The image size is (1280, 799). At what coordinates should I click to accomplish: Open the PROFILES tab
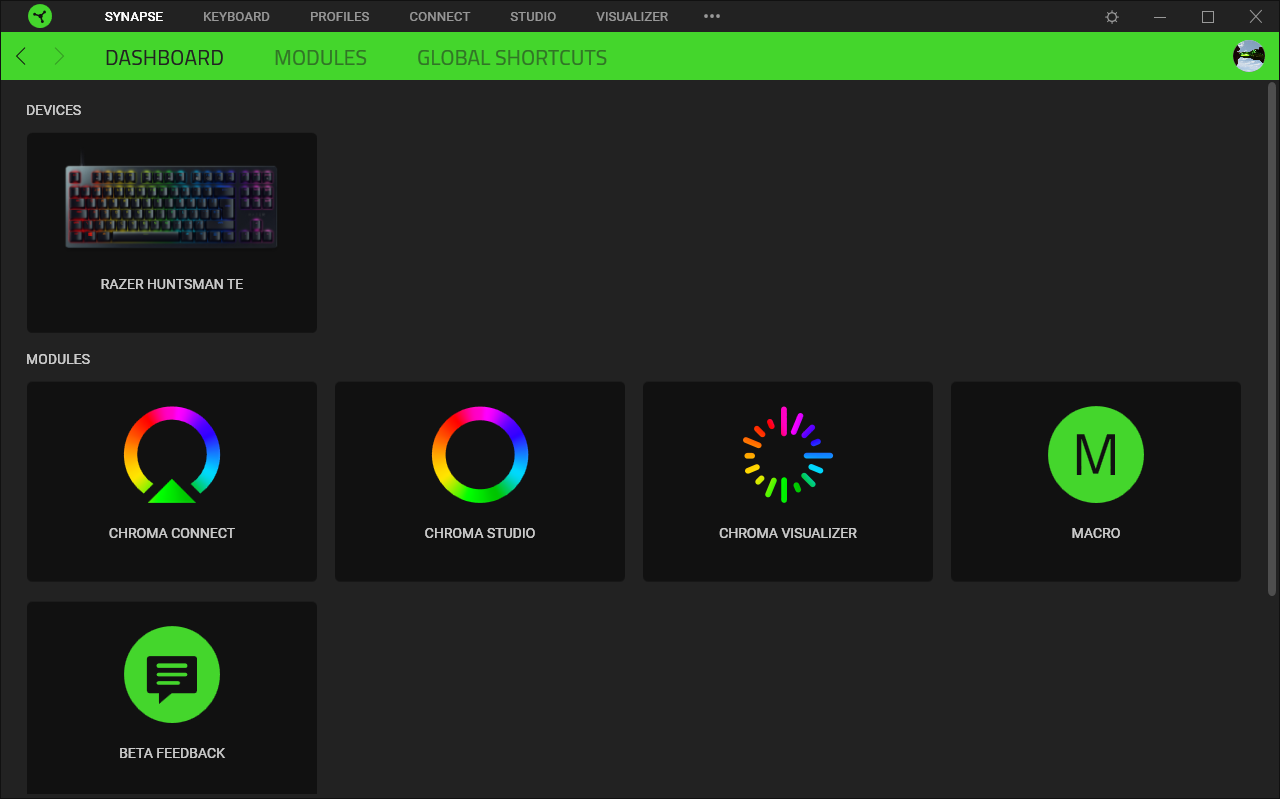coord(340,17)
